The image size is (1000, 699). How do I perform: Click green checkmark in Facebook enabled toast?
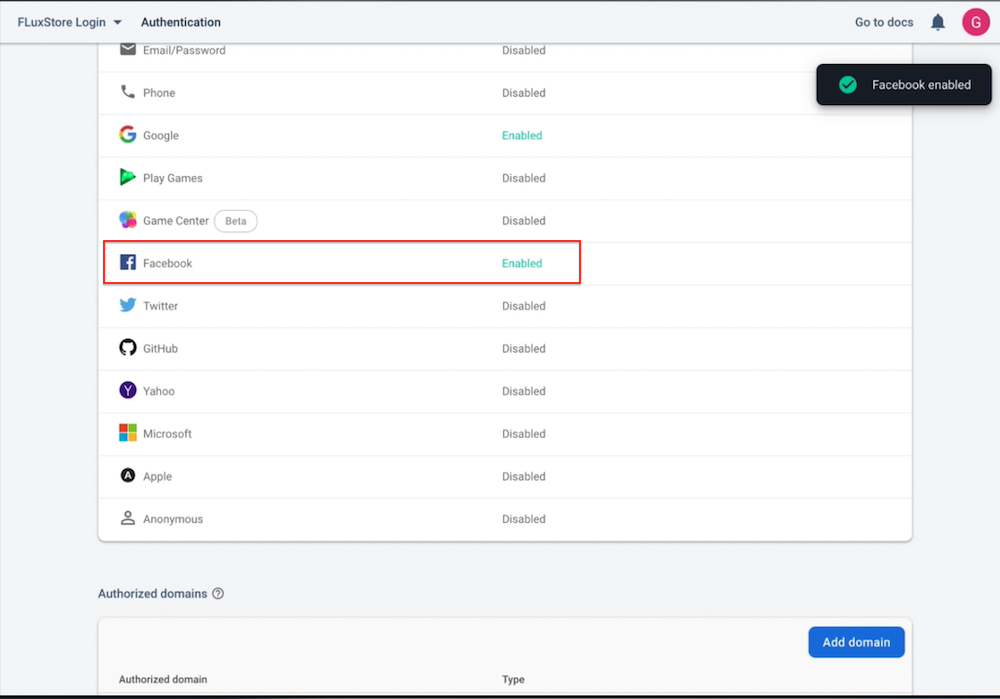click(x=848, y=84)
